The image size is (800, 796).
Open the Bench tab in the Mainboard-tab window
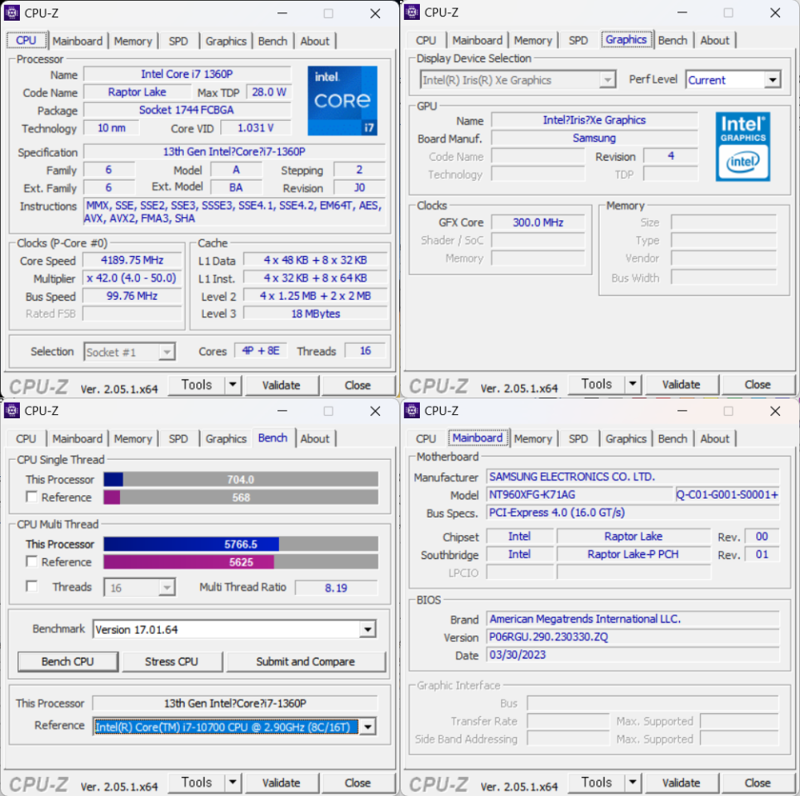pyautogui.click(x=672, y=439)
